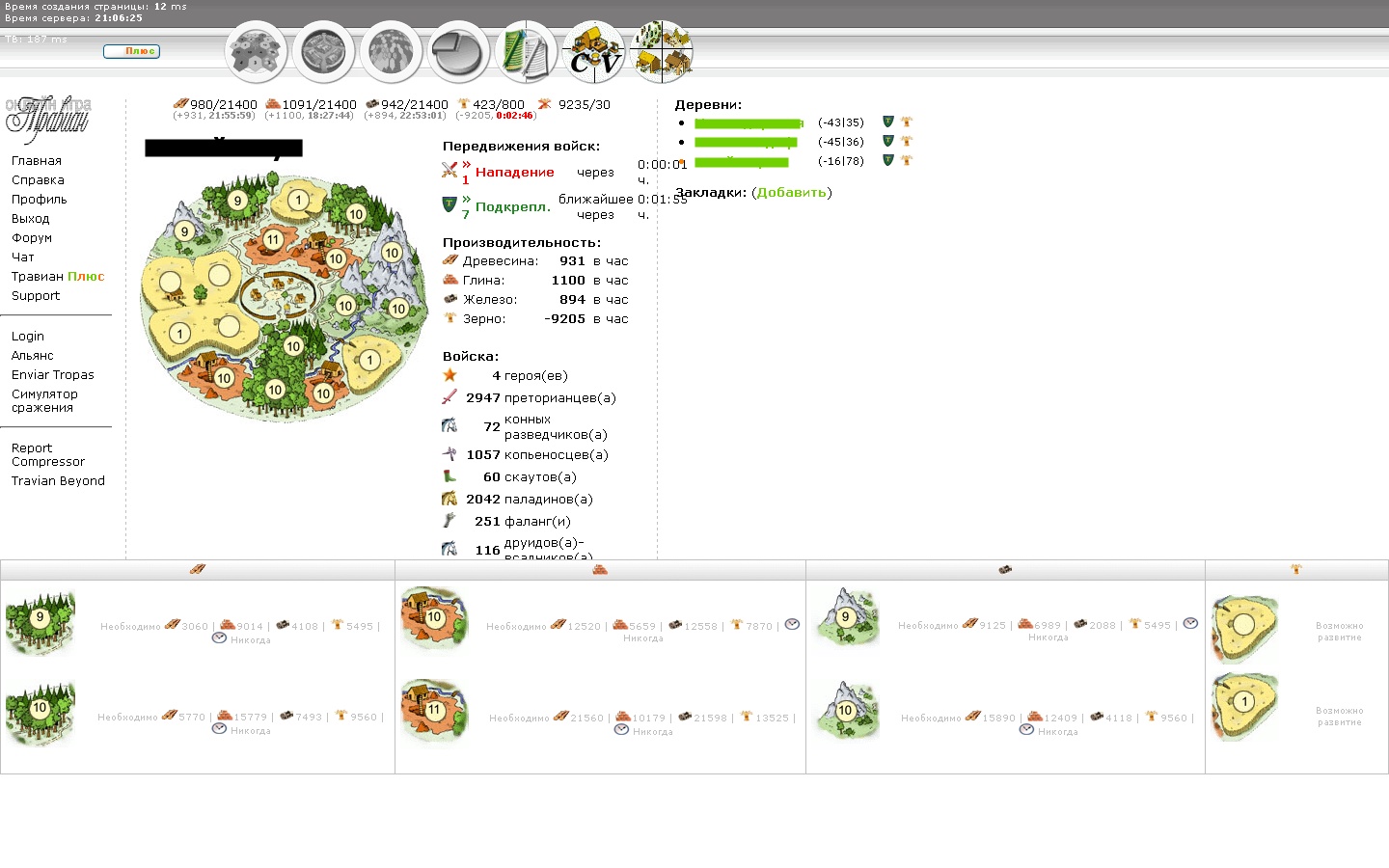Open the resource fields overview icon

point(256,53)
